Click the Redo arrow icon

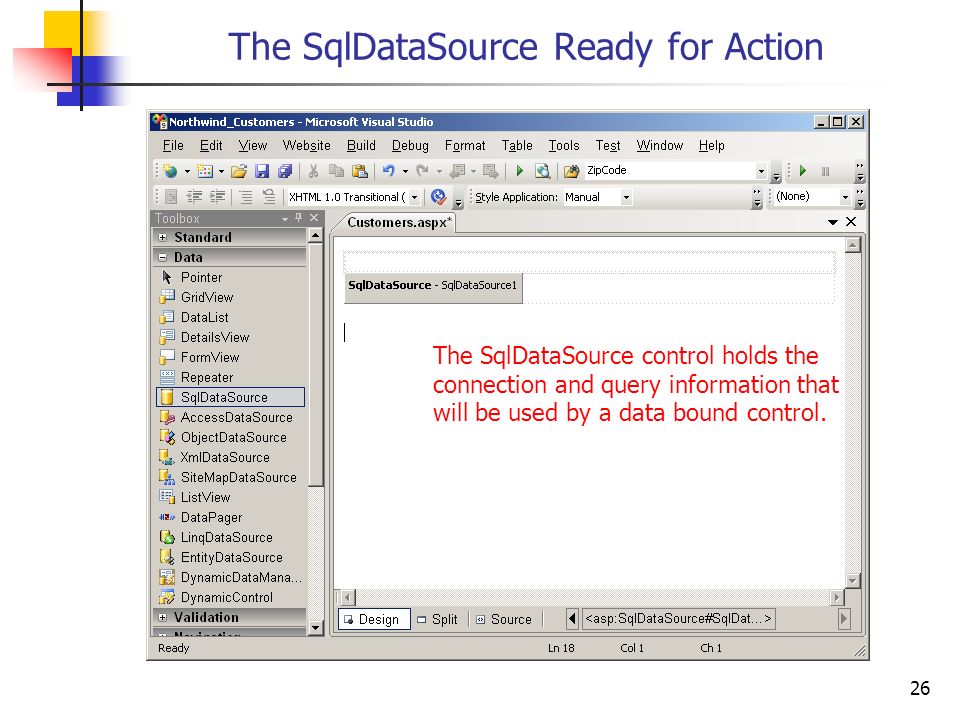pos(422,171)
